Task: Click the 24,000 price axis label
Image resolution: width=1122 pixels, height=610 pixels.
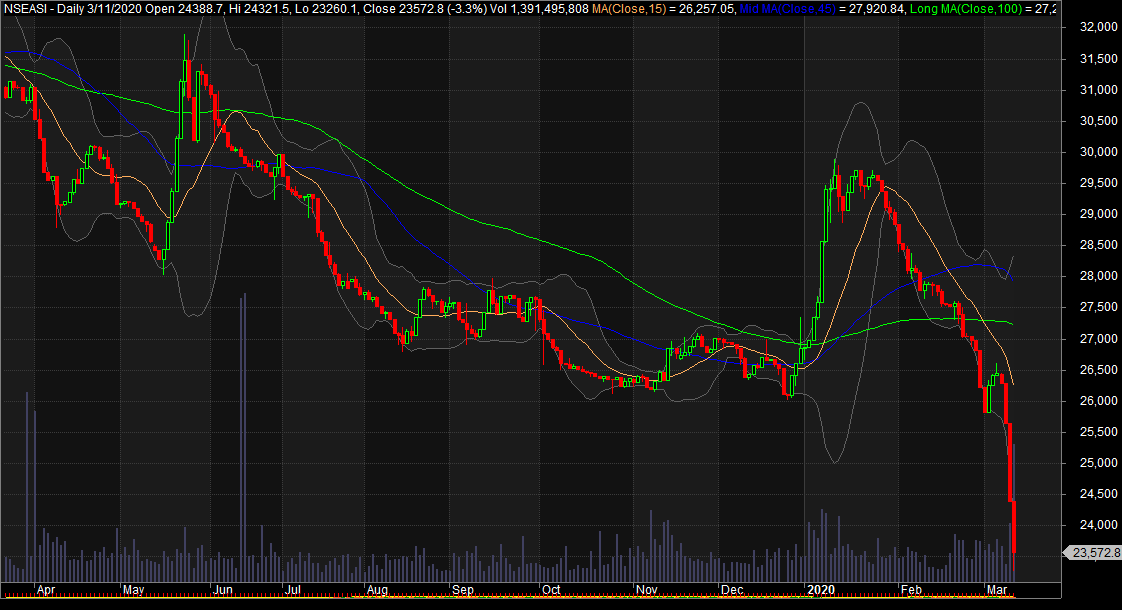Action: [1098, 525]
